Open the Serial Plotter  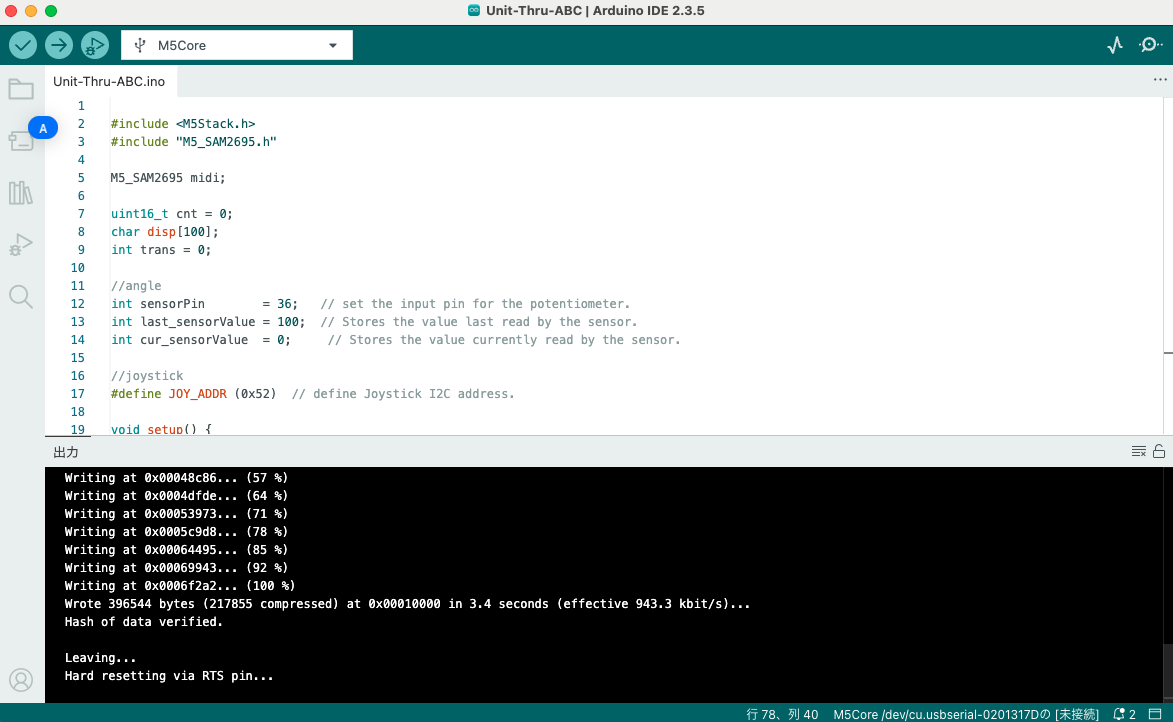[1115, 45]
